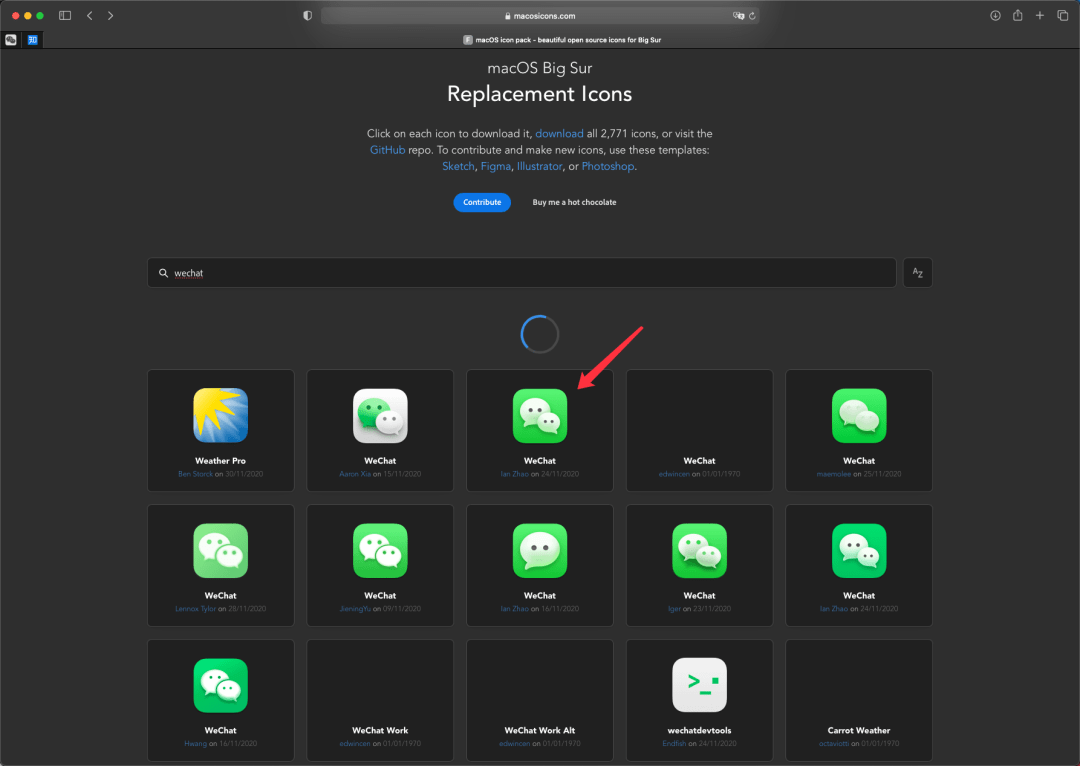Toggle the Safari sidebar button
The height and width of the screenshot is (766, 1080).
[x=65, y=15]
